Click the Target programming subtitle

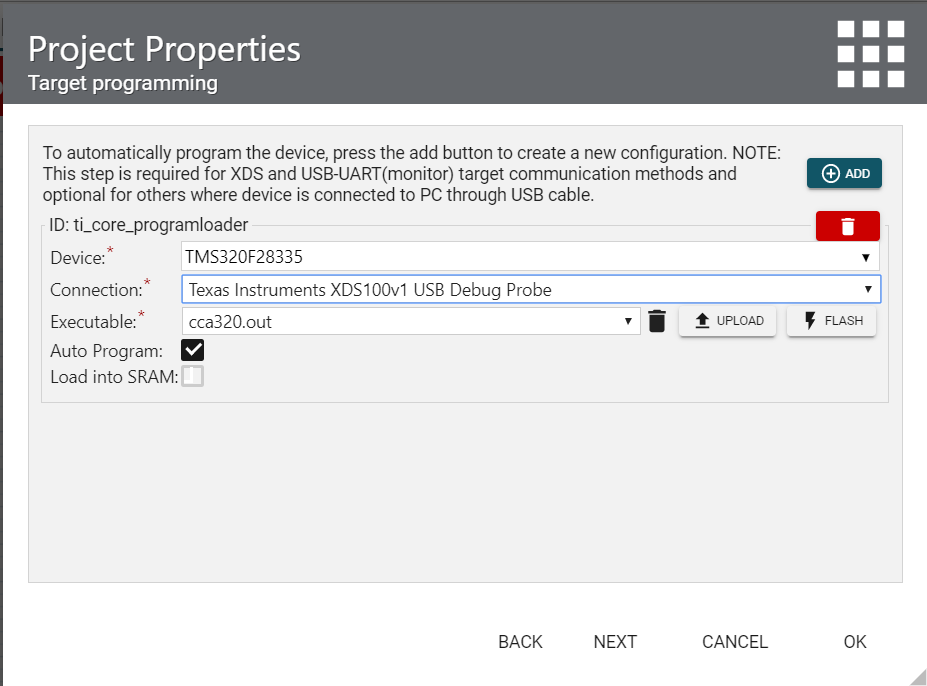pyautogui.click(x=123, y=83)
